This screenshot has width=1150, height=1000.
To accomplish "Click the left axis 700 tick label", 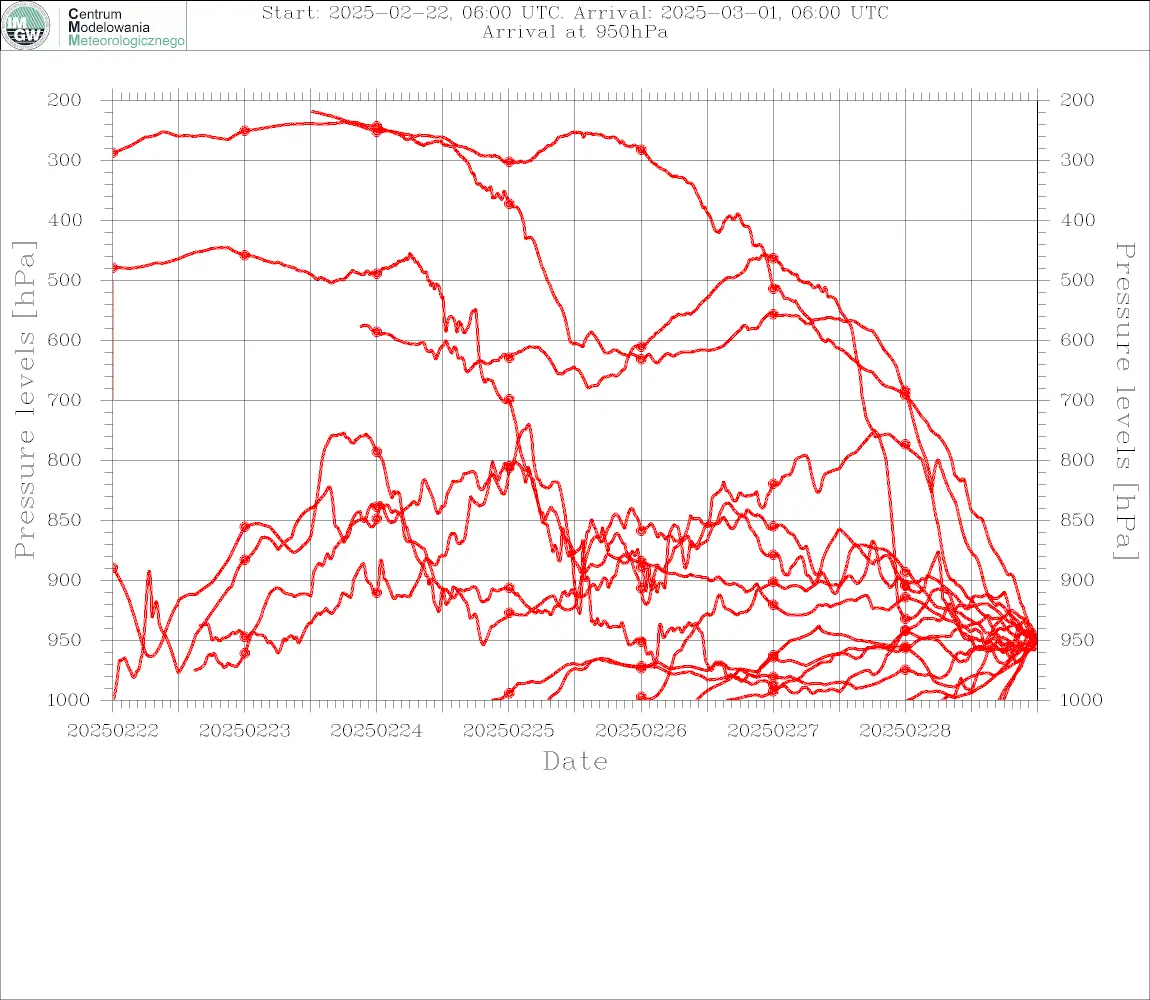I will pos(65,401).
